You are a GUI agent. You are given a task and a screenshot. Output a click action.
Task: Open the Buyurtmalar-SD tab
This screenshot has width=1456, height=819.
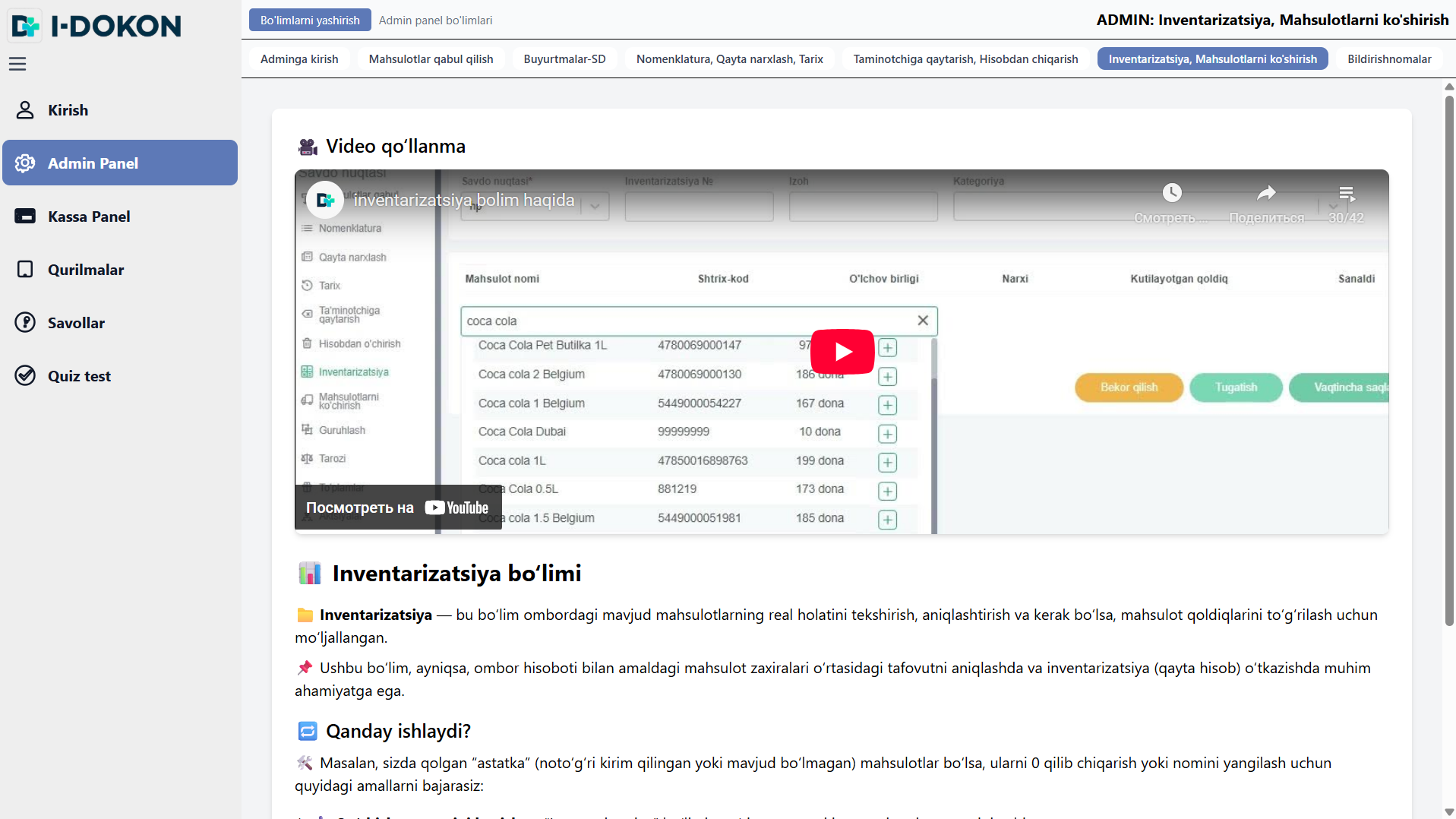(564, 59)
